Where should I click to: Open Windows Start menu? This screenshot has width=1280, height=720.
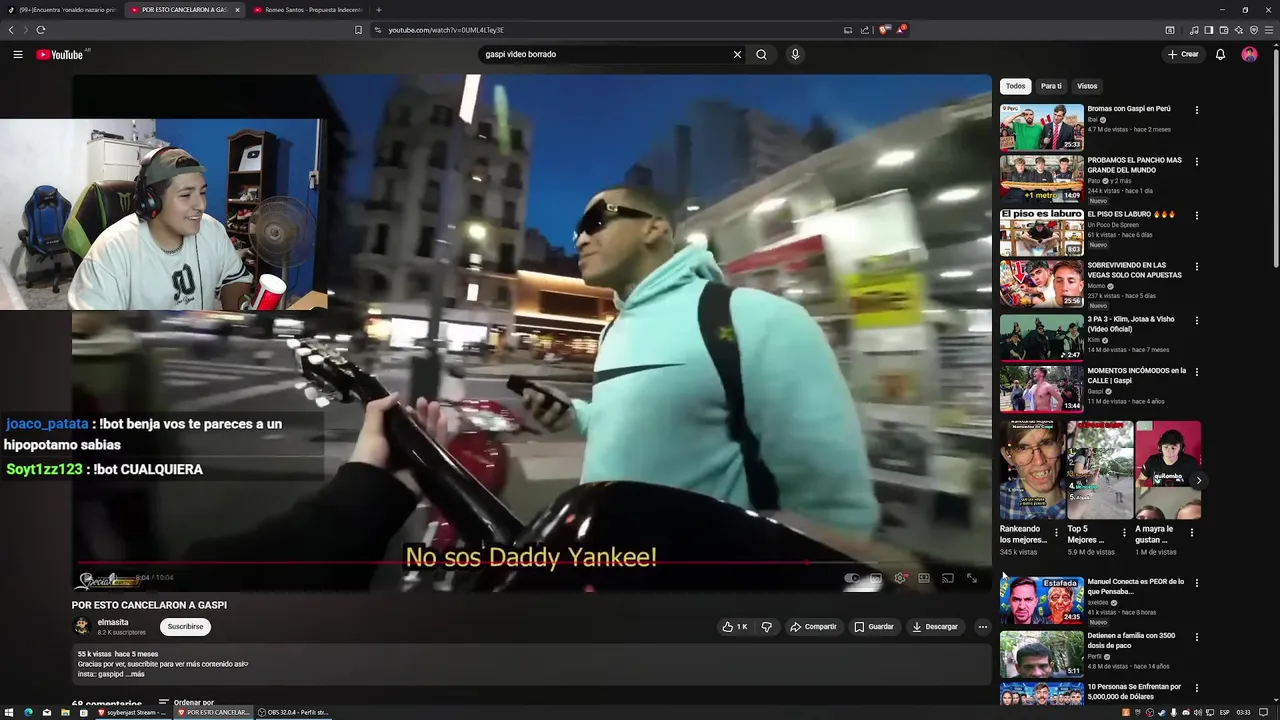[10, 712]
